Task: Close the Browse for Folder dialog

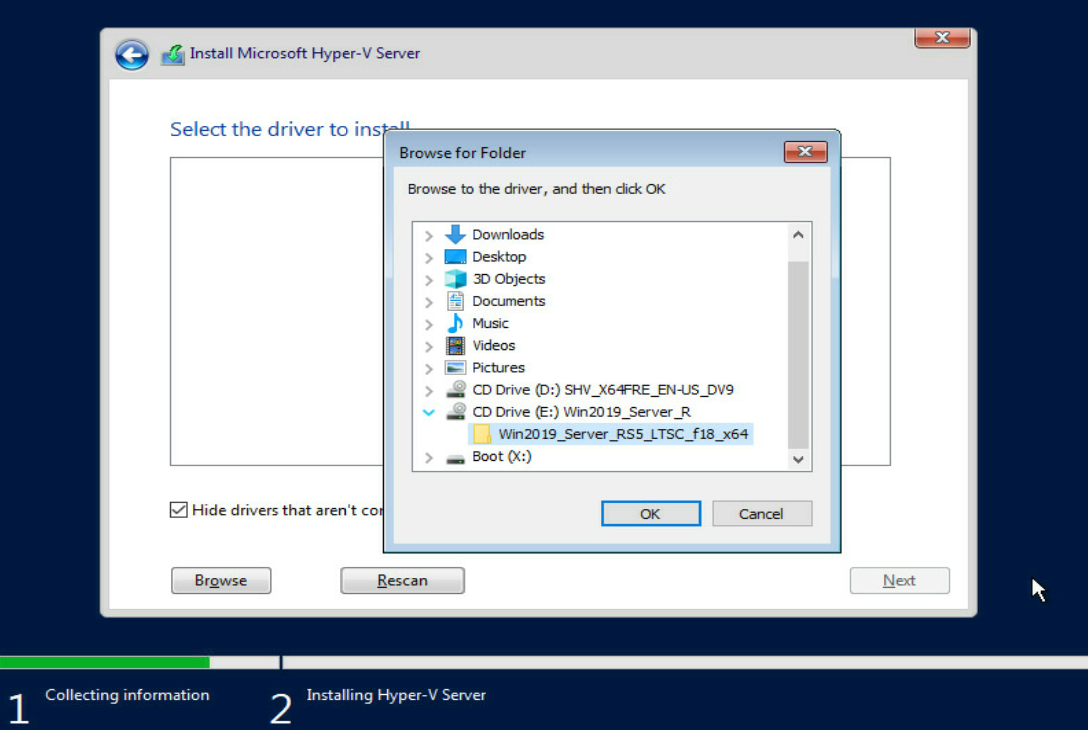Action: (806, 151)
